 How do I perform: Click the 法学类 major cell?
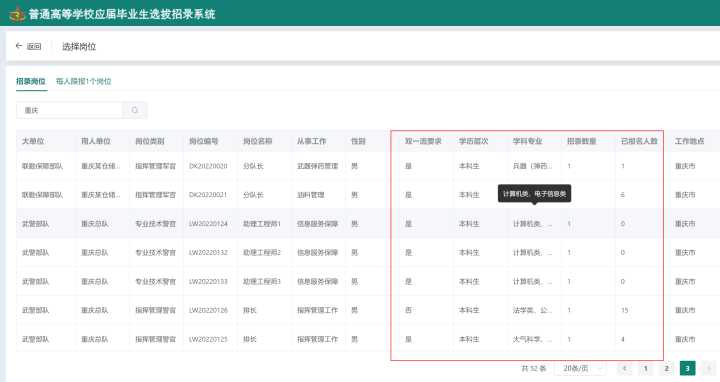[532, 310]
